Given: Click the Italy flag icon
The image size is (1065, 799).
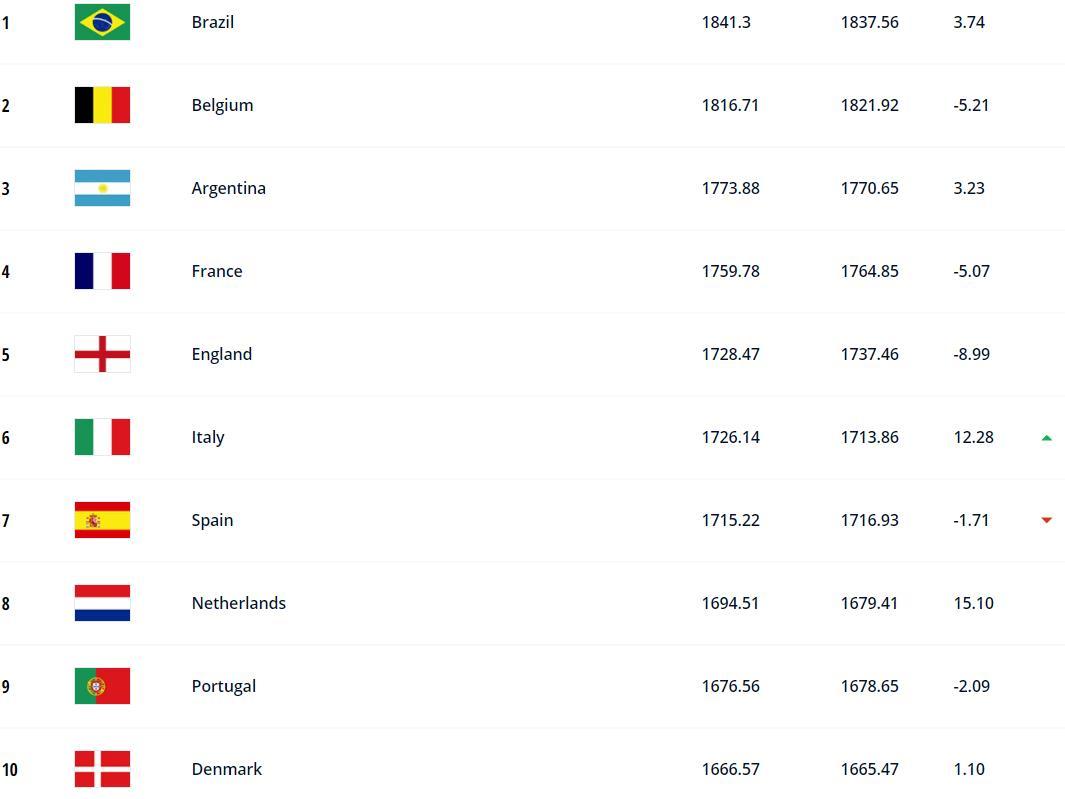Looking at the screenshot, I should coord(102,437).
